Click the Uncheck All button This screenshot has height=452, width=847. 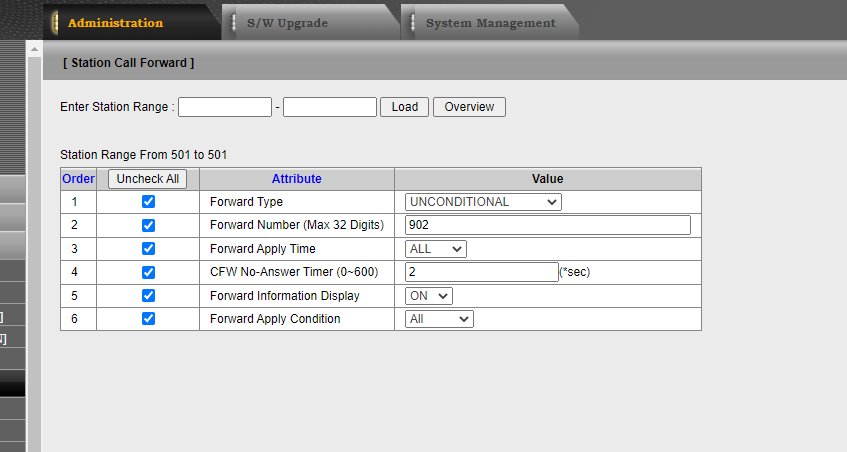click(x=148, y=179)
